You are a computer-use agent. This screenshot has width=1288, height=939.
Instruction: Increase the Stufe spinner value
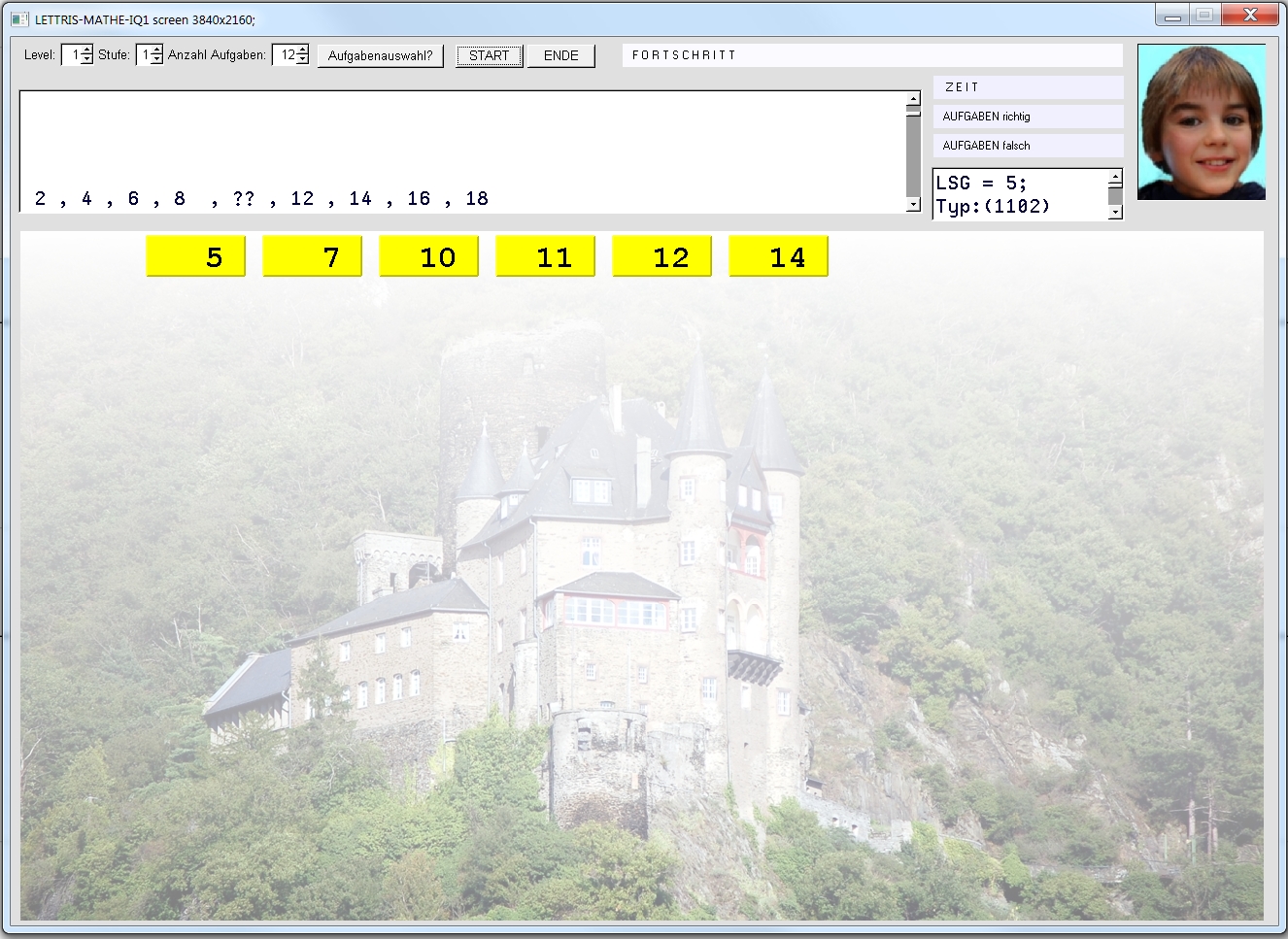pos(157,50)
